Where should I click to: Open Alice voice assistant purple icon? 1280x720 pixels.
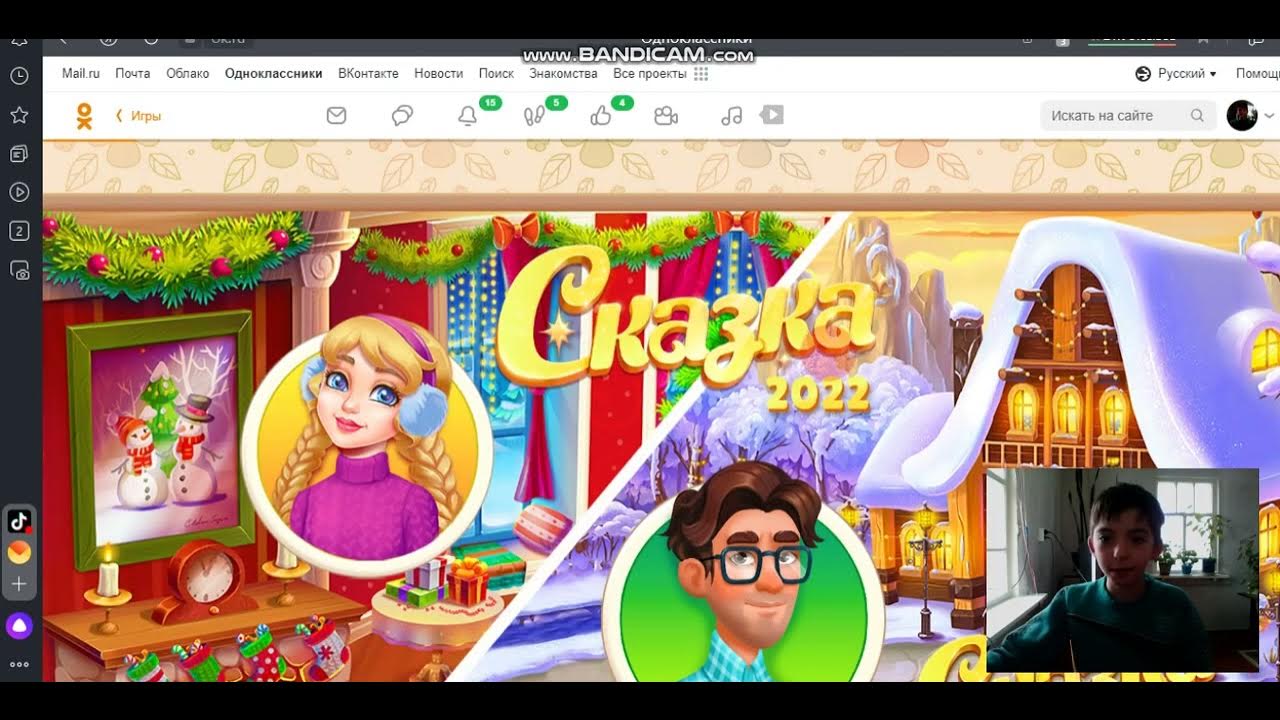pyautogui.click(x=19, y=627)
